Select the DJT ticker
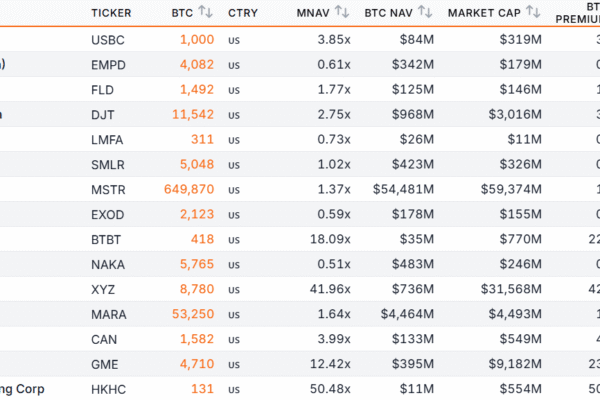Image resolution: width=600 pixels, height=400 pixels. (x=101, y=114)
